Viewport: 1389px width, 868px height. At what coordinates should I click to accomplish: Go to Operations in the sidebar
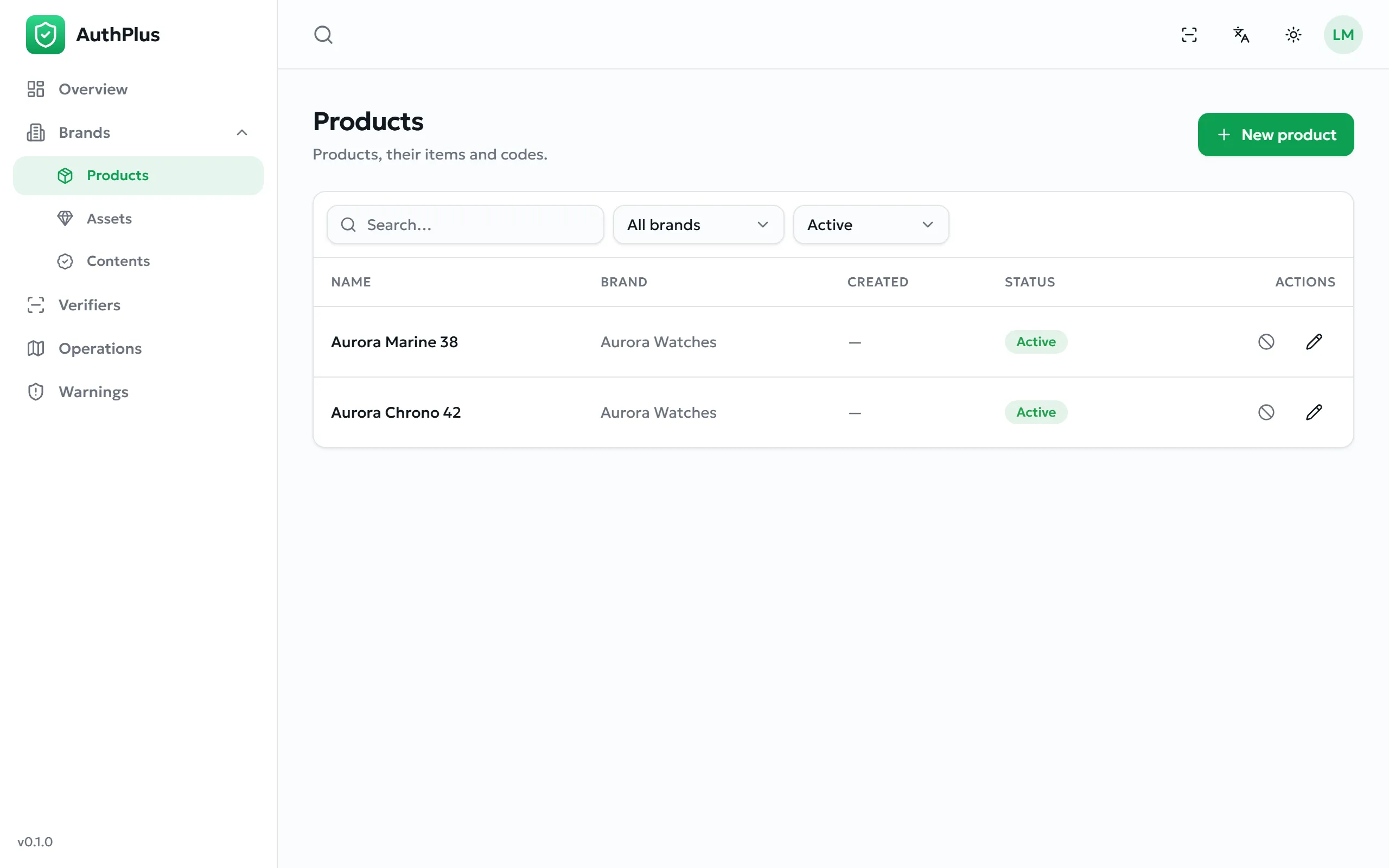(x=138, y=348)
